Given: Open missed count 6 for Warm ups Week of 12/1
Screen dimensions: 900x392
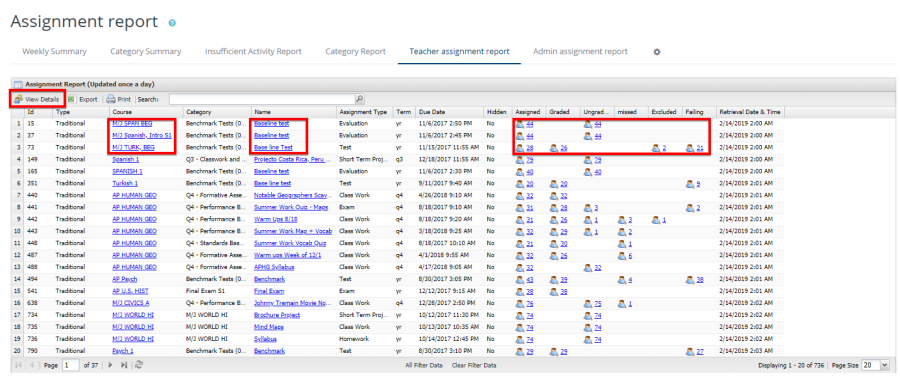Looking at the screenshot, I should point(630,255).
